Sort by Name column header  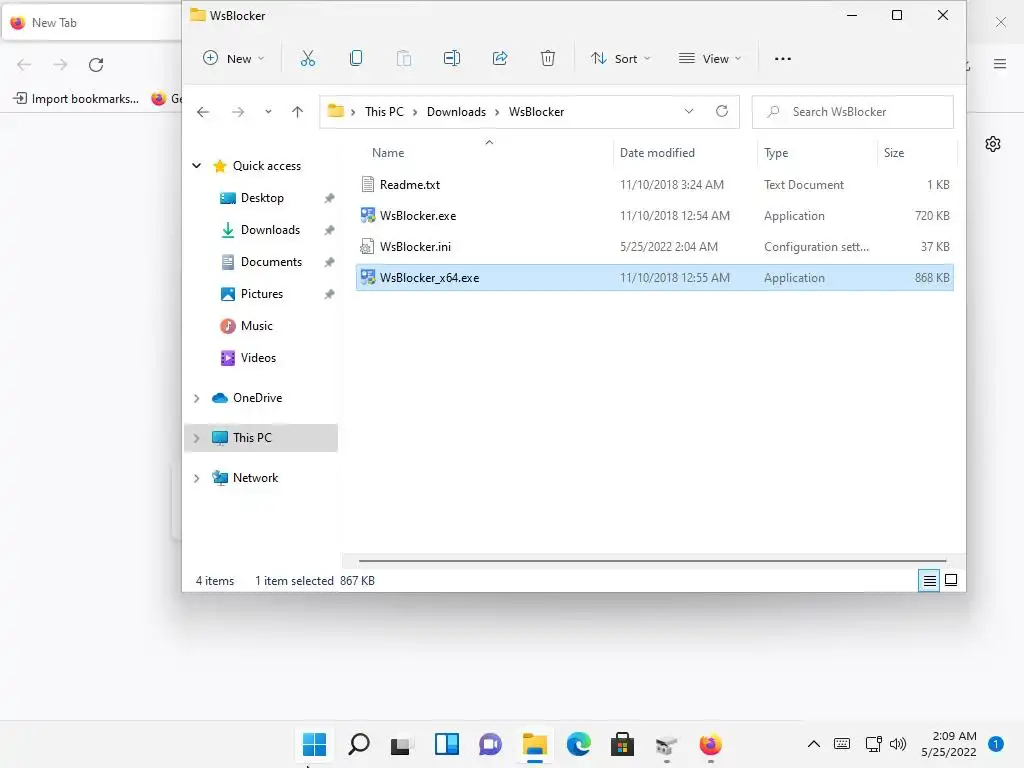point(388,153)
